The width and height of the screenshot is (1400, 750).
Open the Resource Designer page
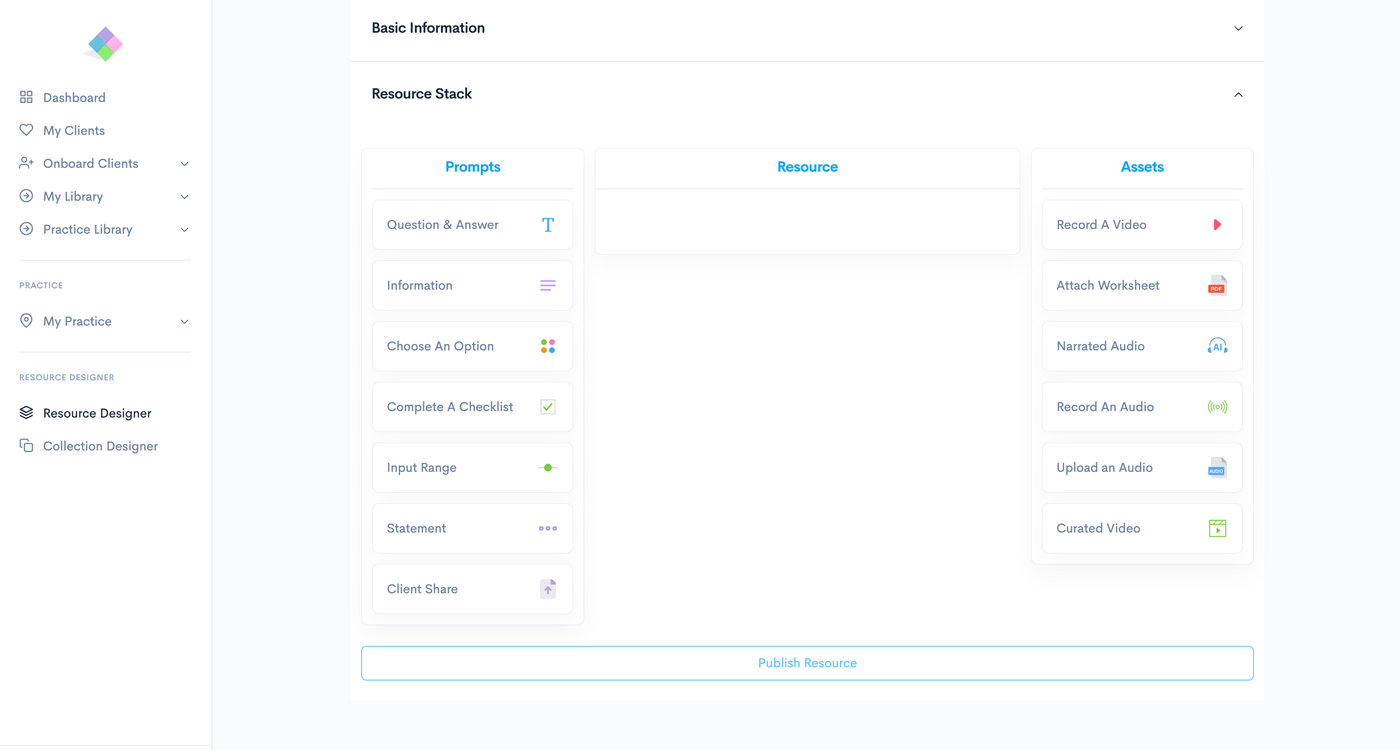click(97, 413)
